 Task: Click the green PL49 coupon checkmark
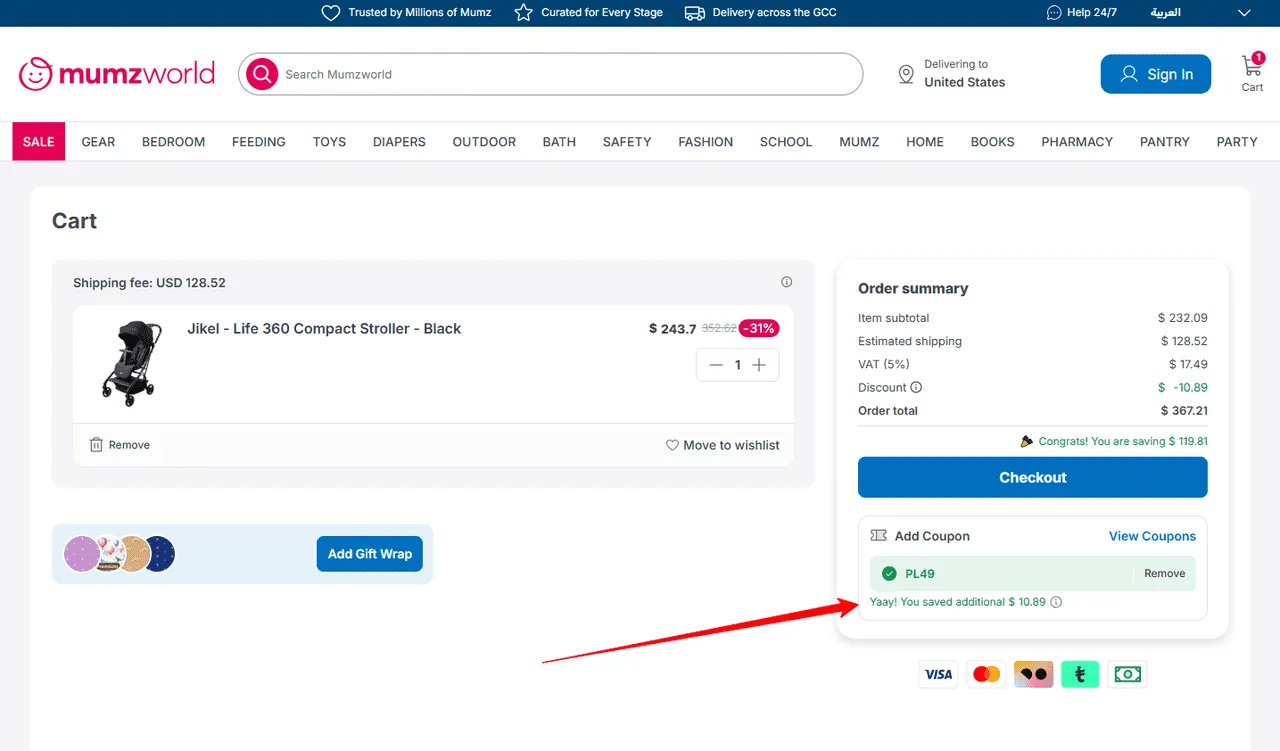pos(889,574)
